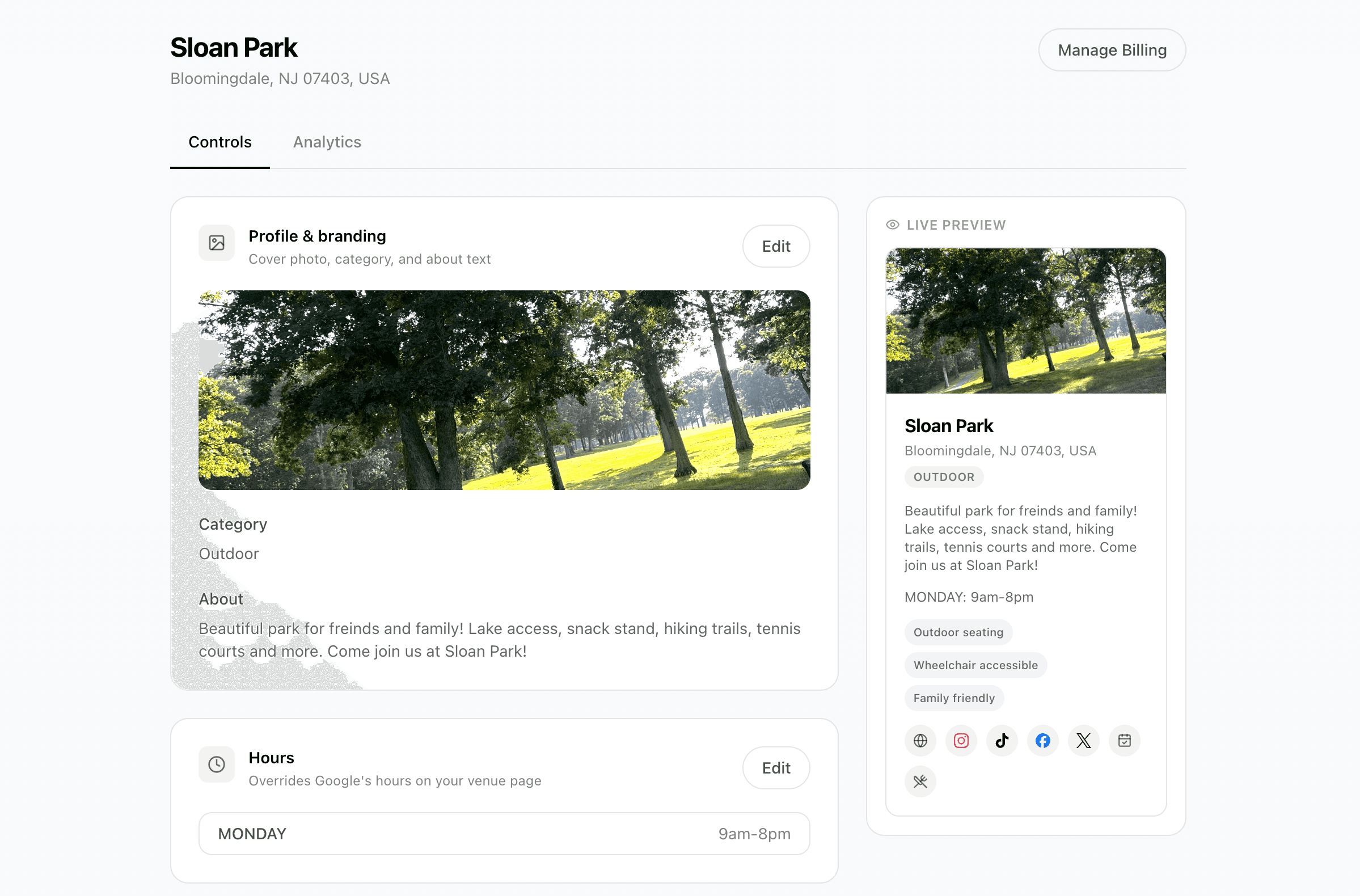
Task: Edit the Profile & branding section
Action: [x=776, y=246]
